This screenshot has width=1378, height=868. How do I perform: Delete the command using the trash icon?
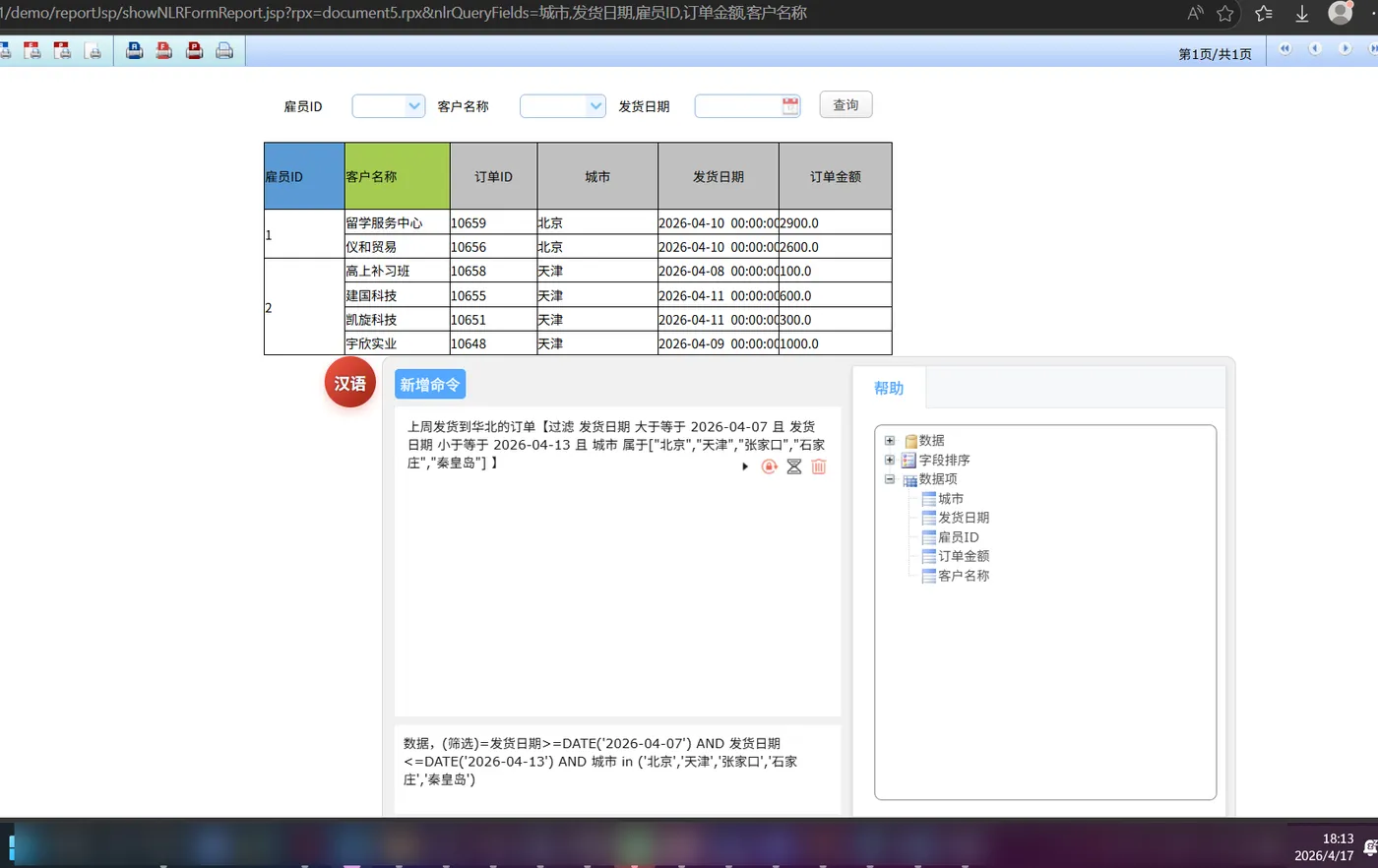click(x=818, y=466)
